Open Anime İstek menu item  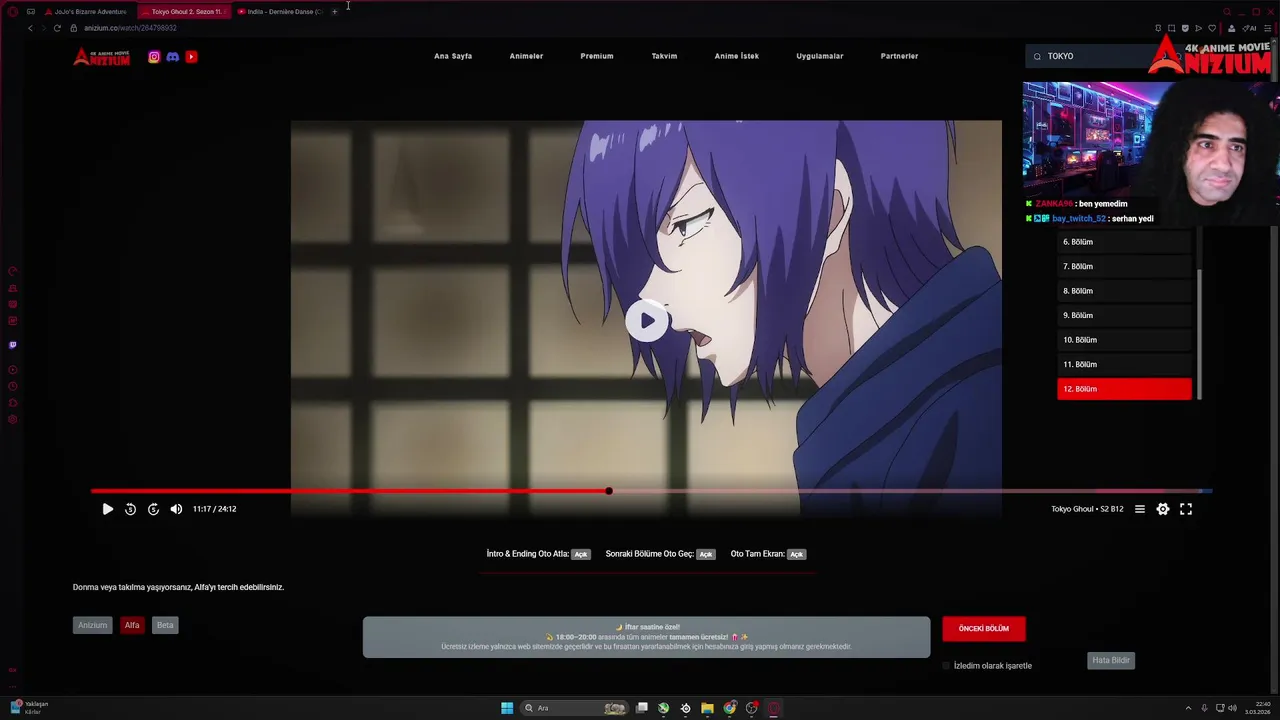tap(737, 56)
